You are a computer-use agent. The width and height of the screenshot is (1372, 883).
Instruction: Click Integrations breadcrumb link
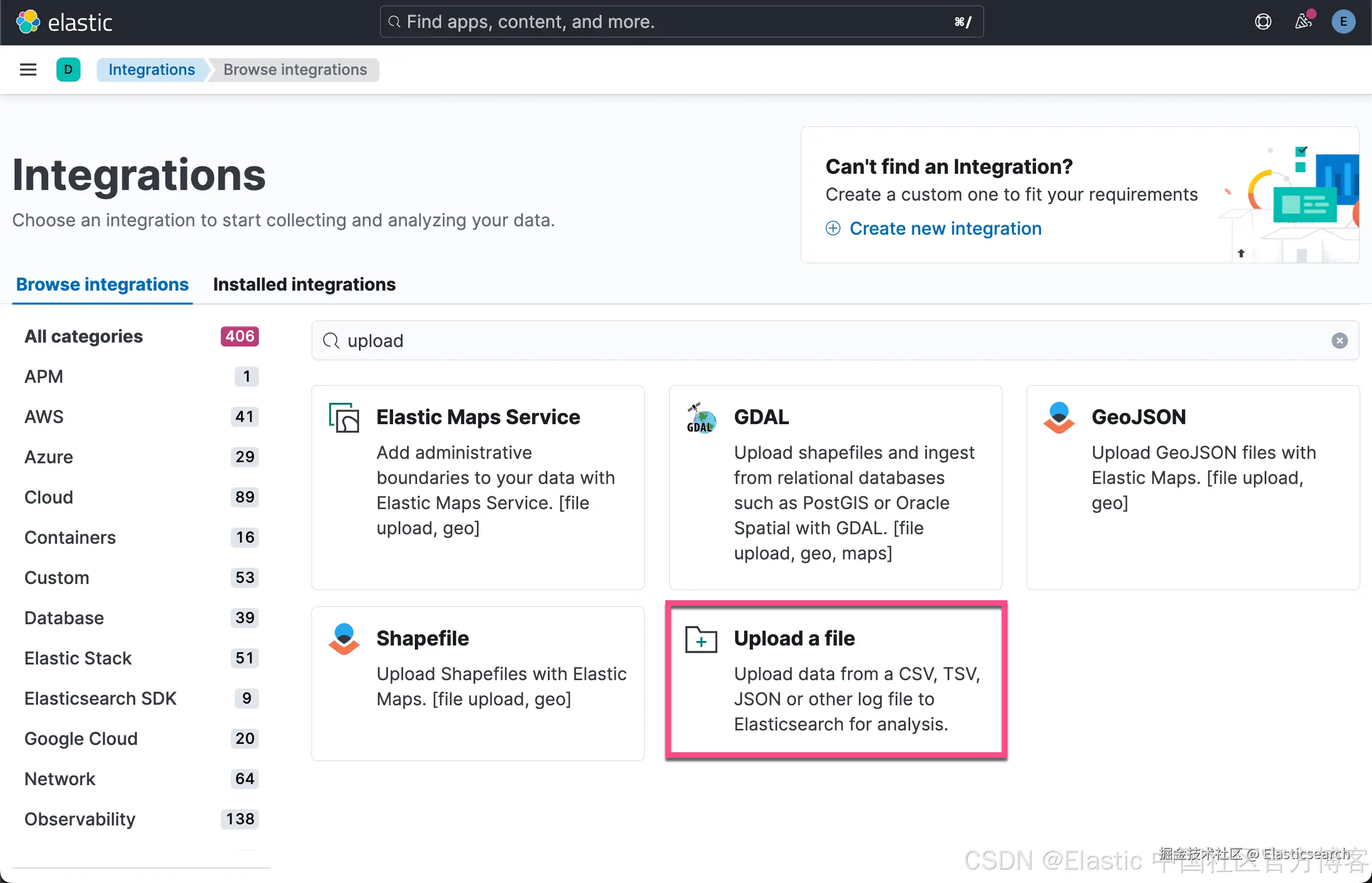pos(152,69)
